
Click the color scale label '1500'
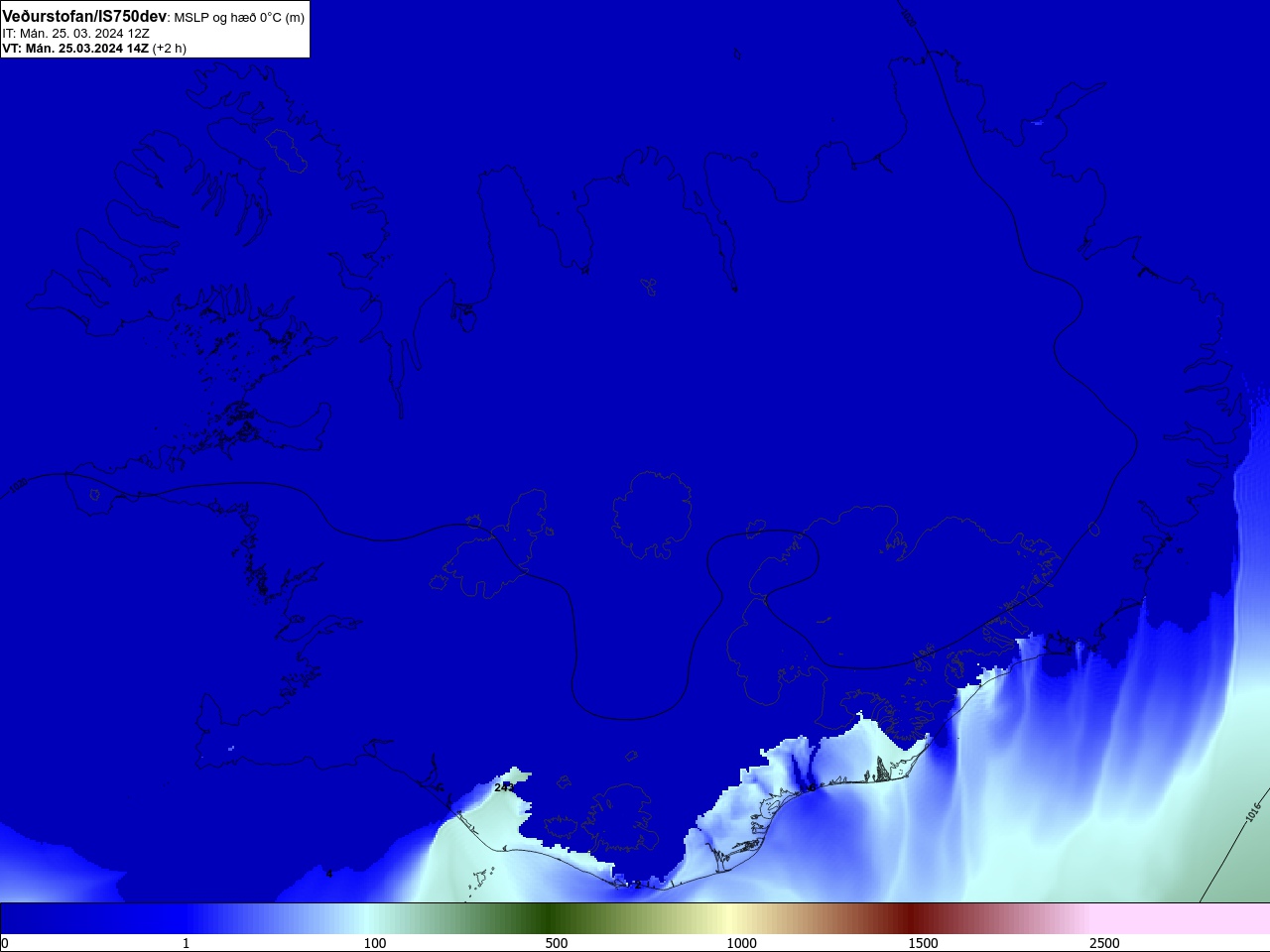click(923, 943)
